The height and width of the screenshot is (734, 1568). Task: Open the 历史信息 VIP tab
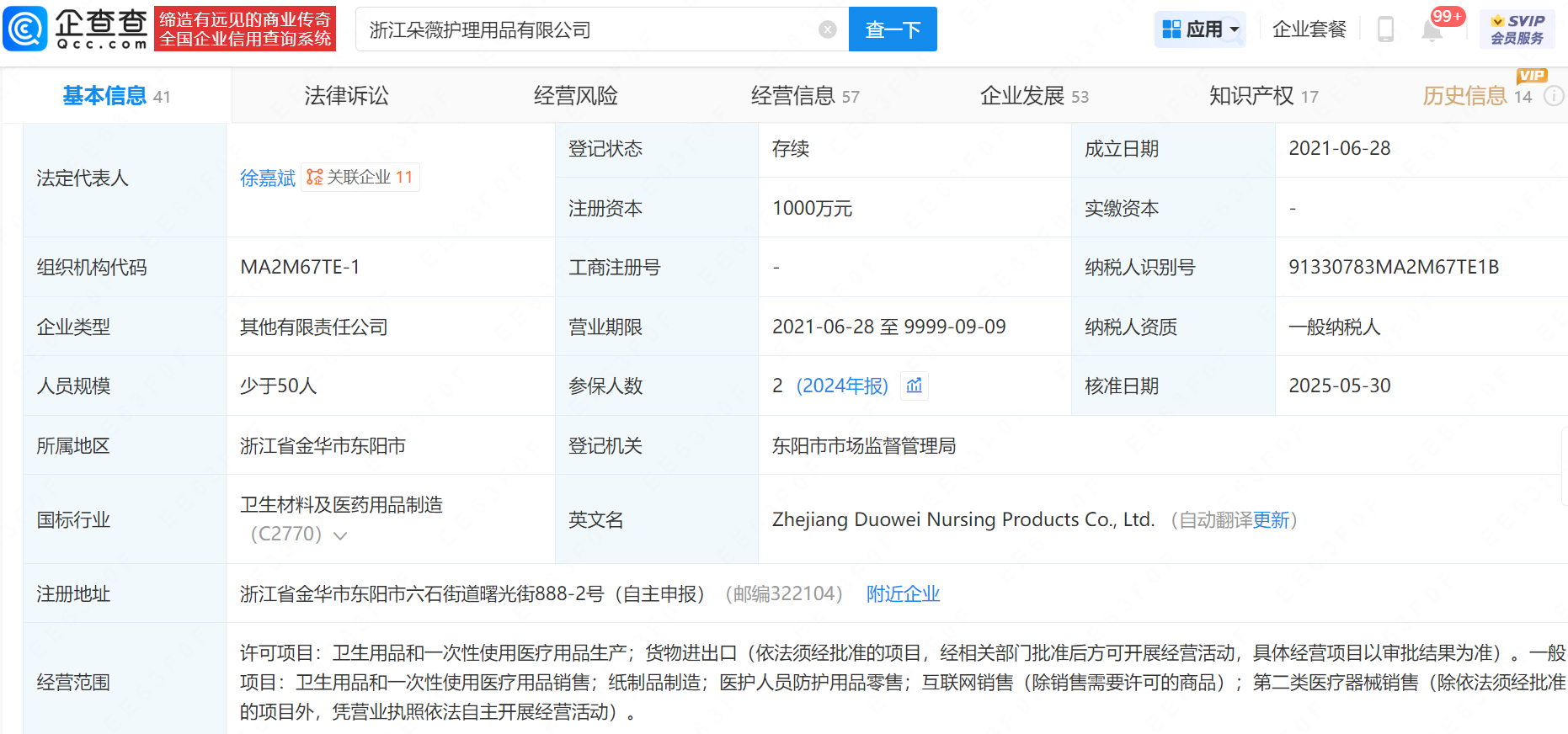point(1477,96)
